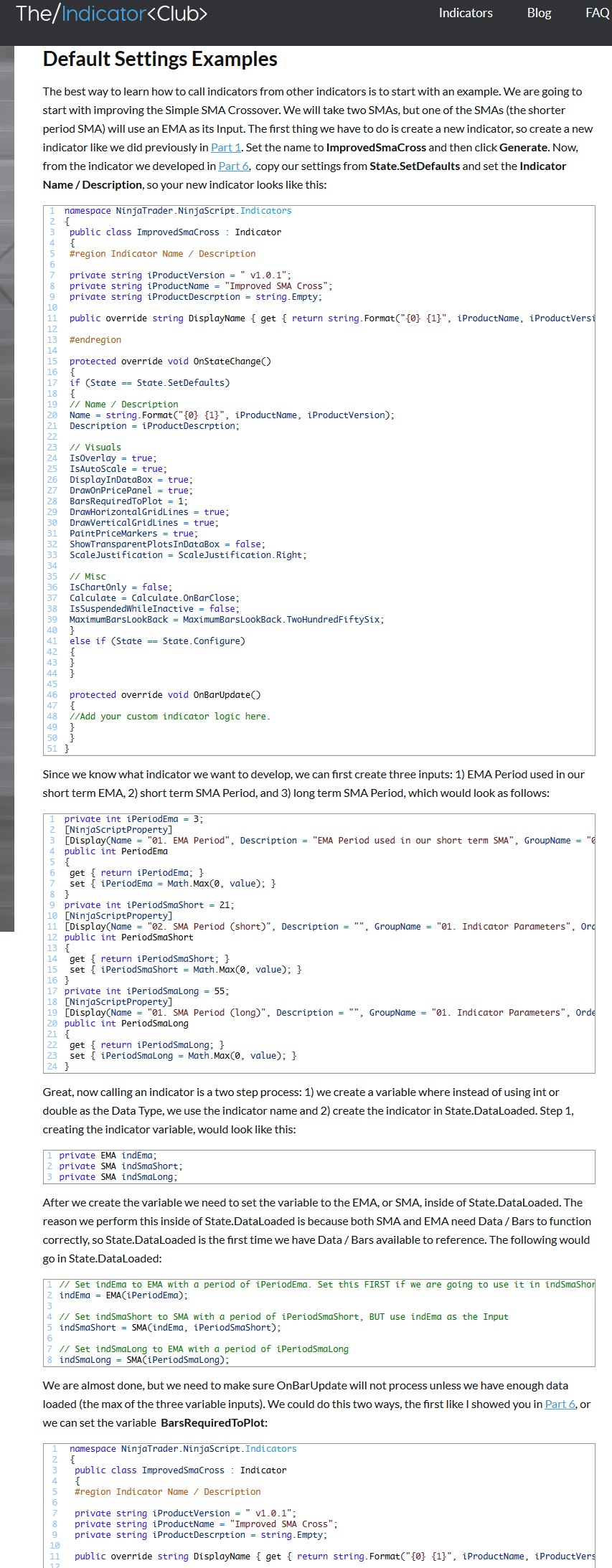Open The Indicator Club logo homepage
Image resolution: width=612 pixels, height=1568 pixels.
(111, 13)
